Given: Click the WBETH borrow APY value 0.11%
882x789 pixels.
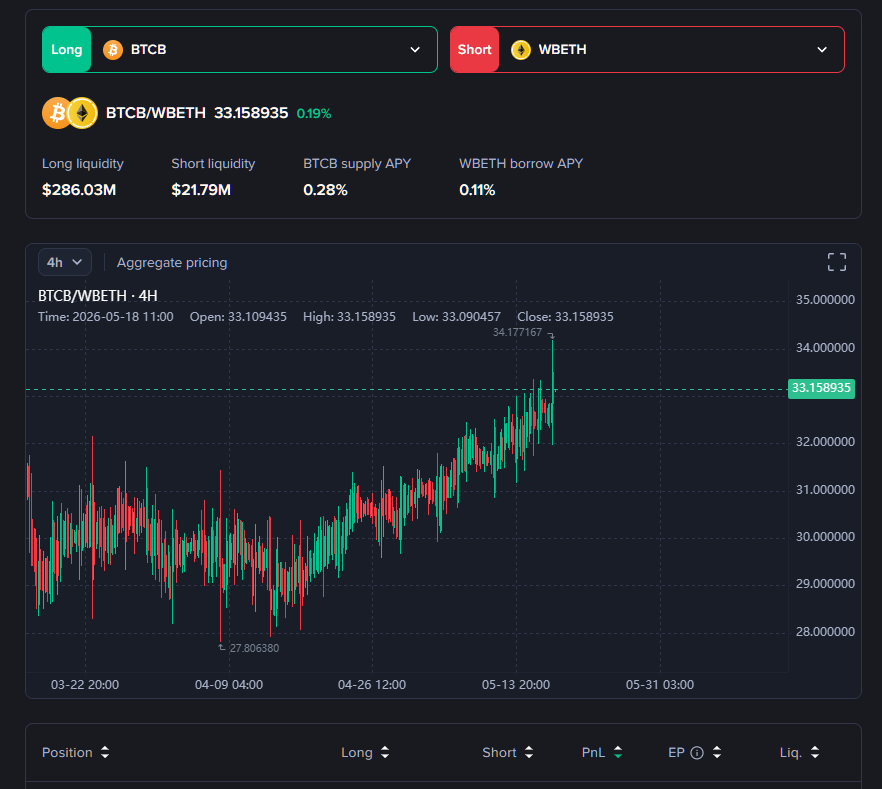Looking at the screenshot, I should pyautogui.click(x=477, y=190).
